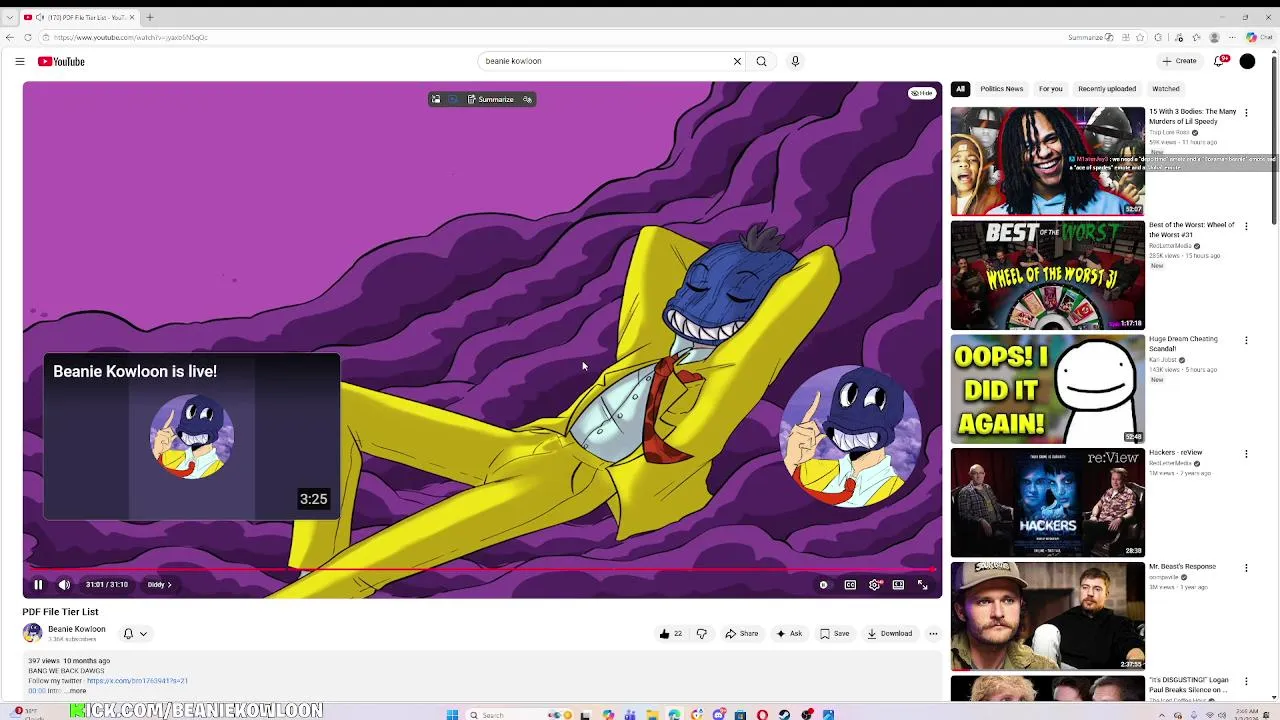Like the video with thumbs up

pyautogui.click(x=671, y=633)
